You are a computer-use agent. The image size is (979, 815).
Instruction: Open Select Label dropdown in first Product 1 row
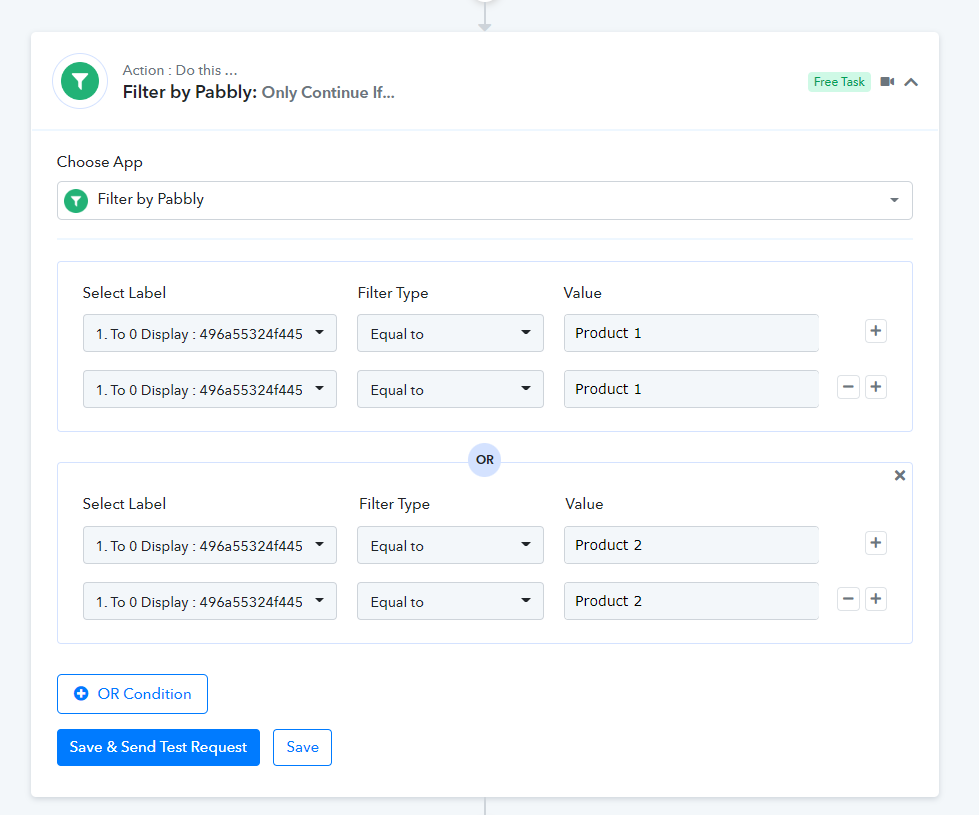(x=210, y=333)
